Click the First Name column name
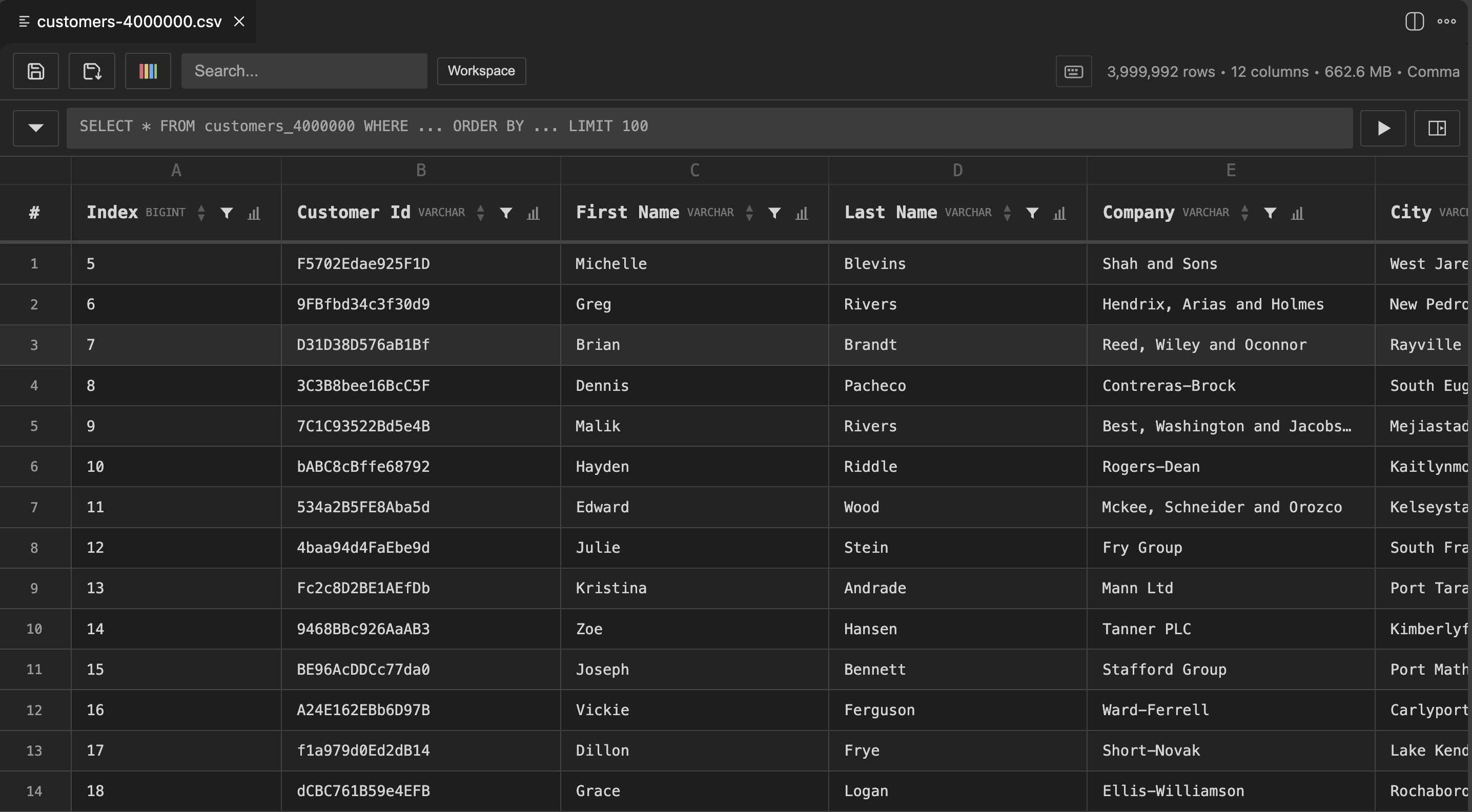 (x=627, y=213)
